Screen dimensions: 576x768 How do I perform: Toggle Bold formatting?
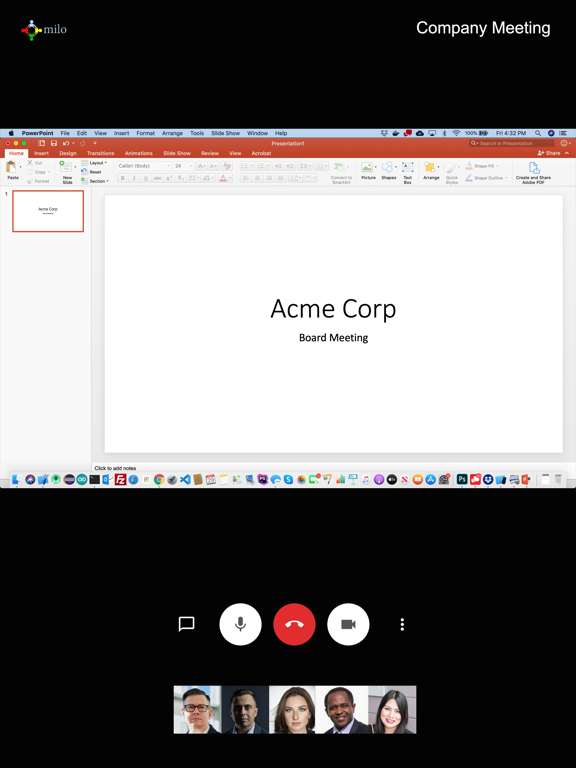coord(122,178)
